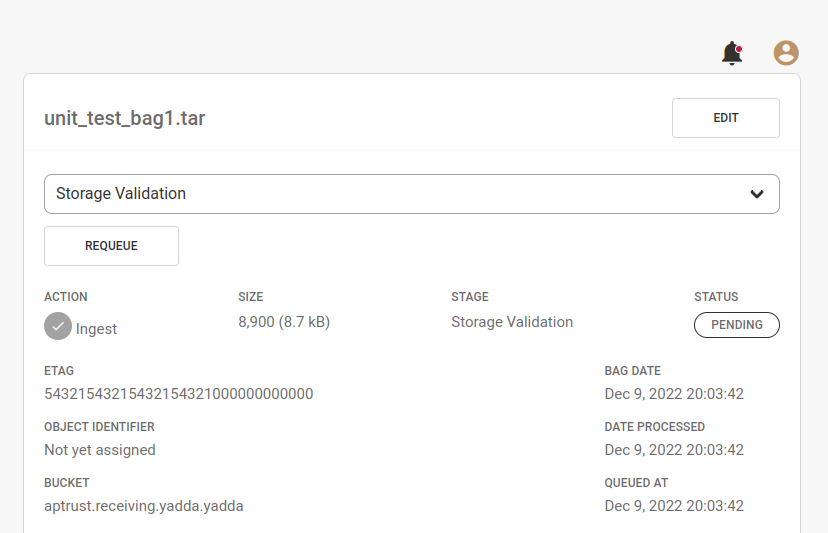This screenshot has height=533, width=828.
Task: Click the Ingest checkmark circle icon
Action: (58, 326)
